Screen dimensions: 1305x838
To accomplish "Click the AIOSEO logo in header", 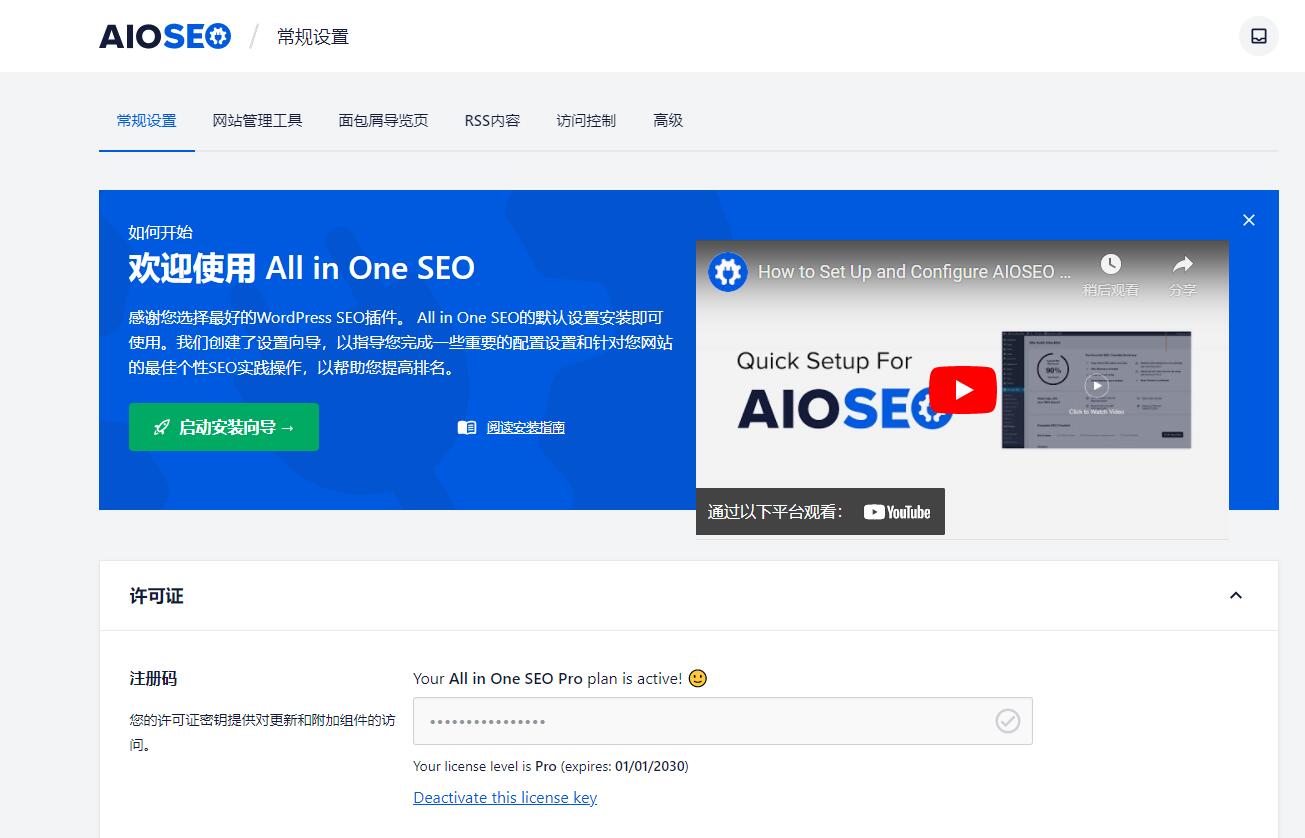I will tap(165, 37).
